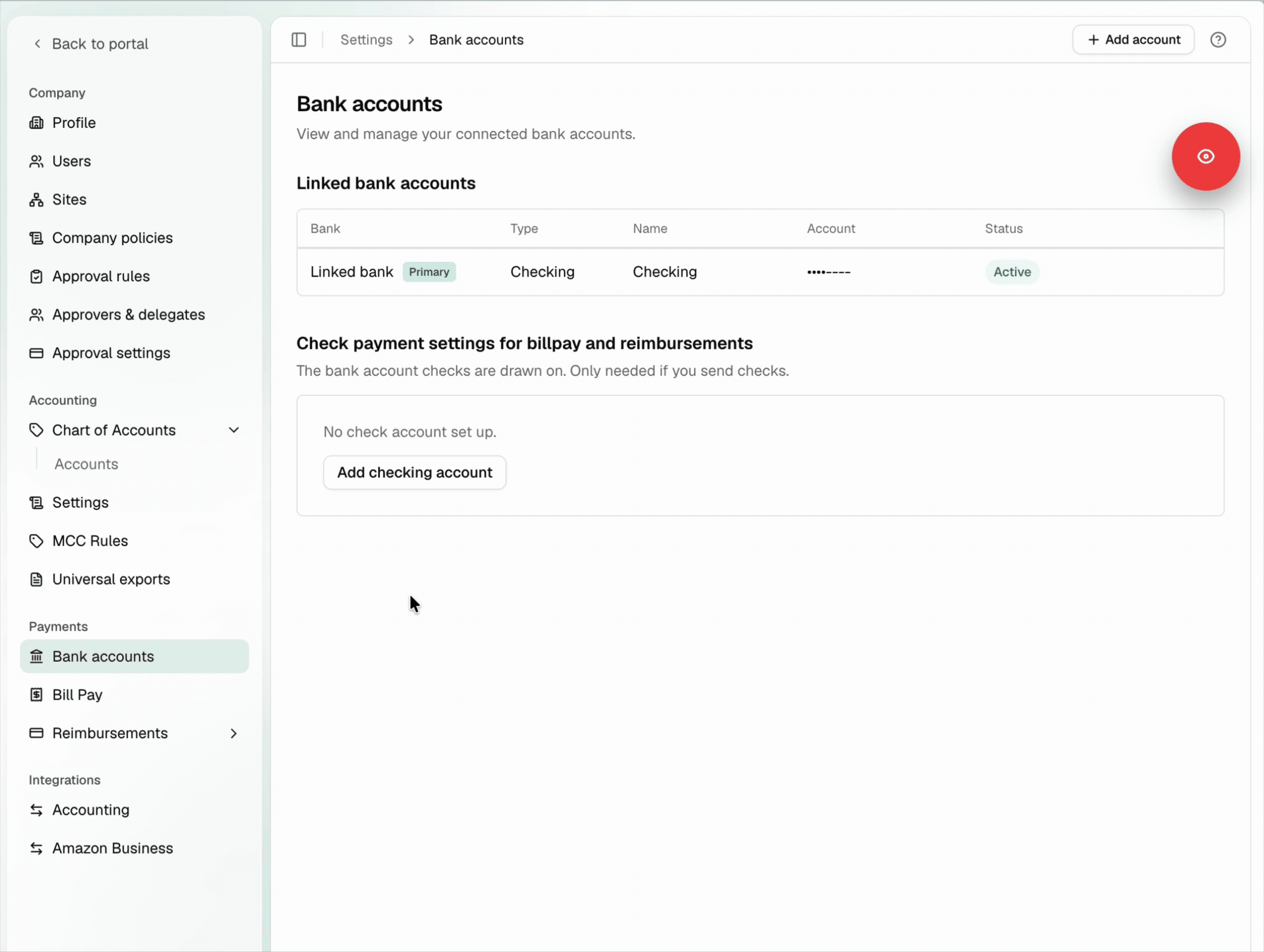Click the Sites network icon
Viewport: 1264px width, 952px height.
[x=37, y=200]
